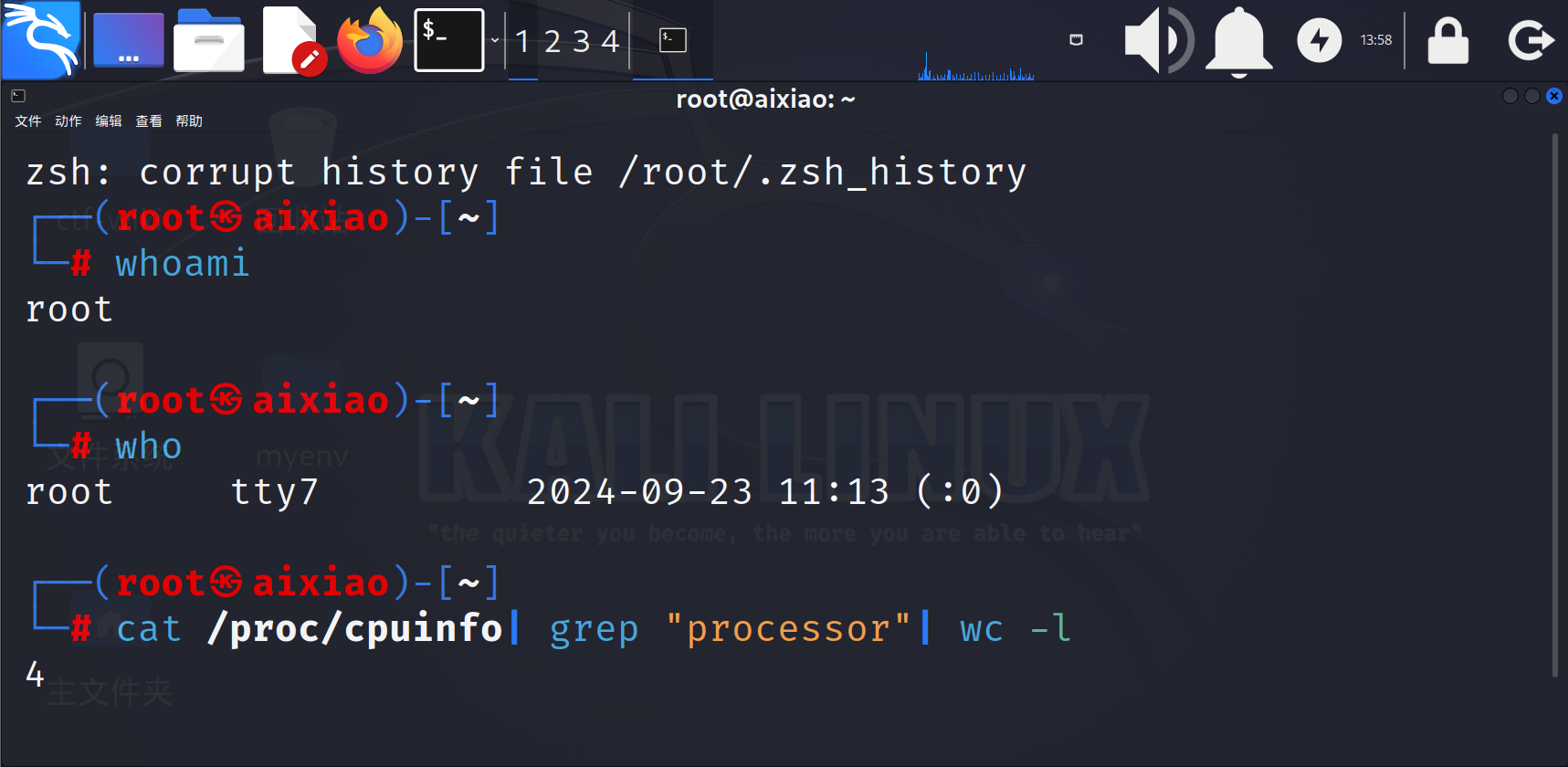Viewport: 1568px width, 767px height.
Task: Open a terminal emulator from the panel
Action: tap(449, 40)
